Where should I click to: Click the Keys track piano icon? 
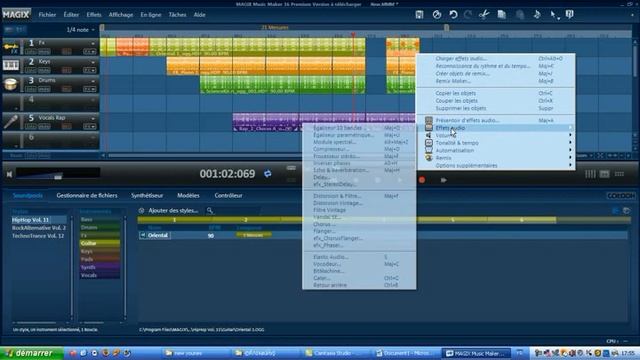click(x=11, y=65)
